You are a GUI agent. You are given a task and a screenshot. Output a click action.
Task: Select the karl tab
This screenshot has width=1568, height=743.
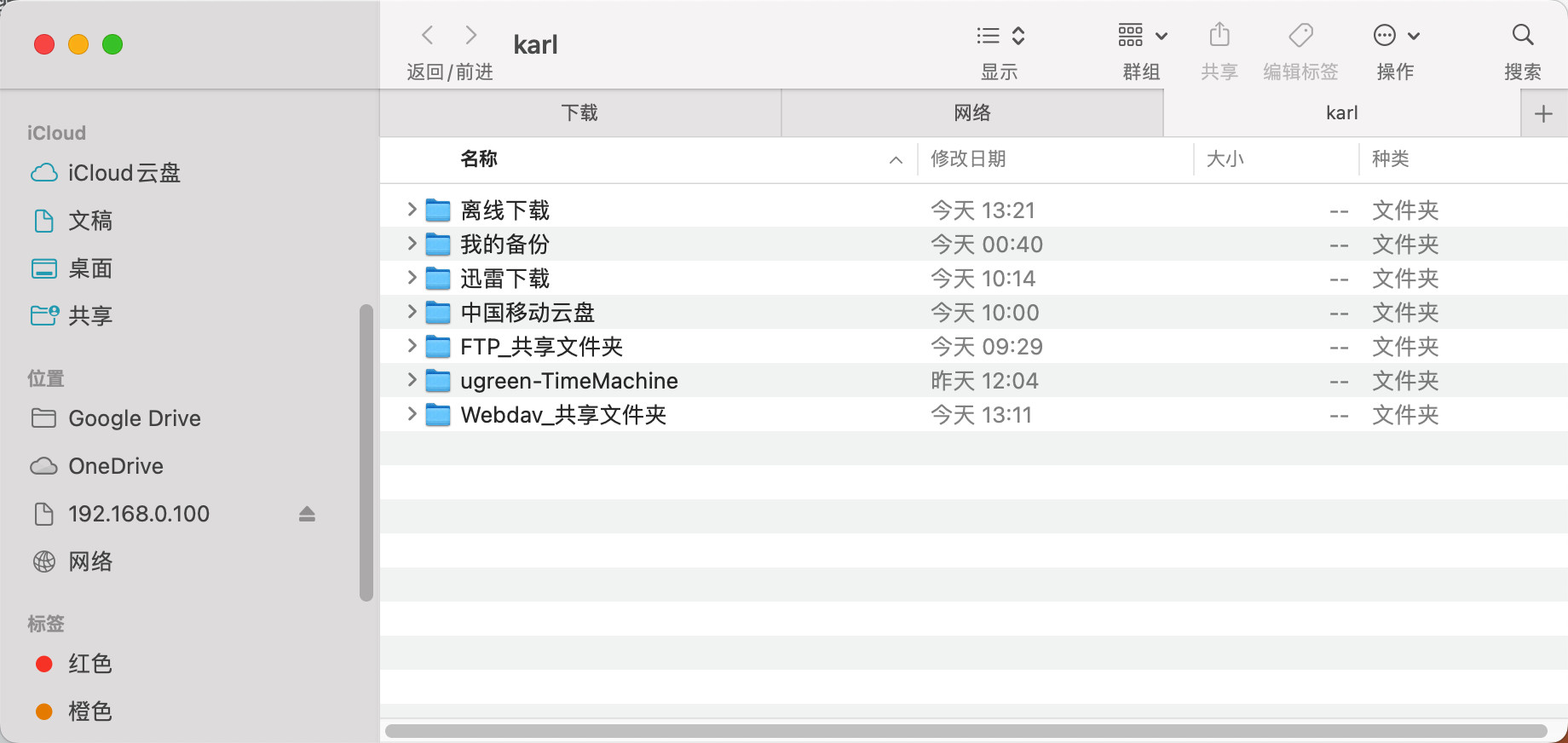click(1342, 113)
